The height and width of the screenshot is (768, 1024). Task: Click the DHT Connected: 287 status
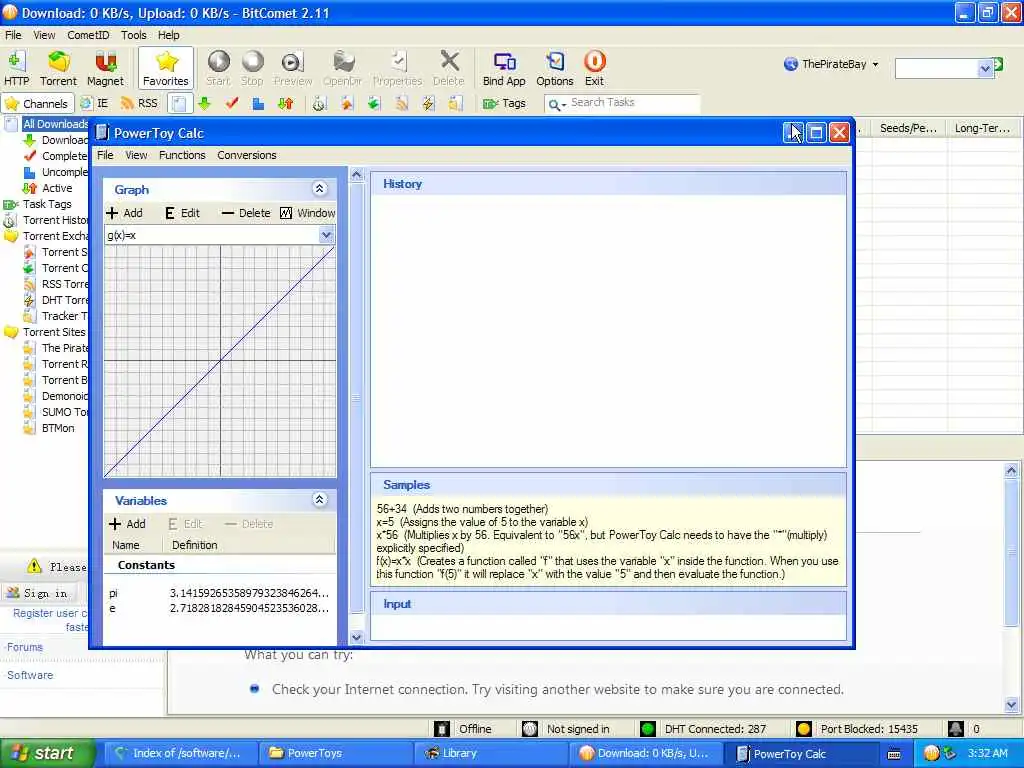pyautogui.click(x=704, y=729)
